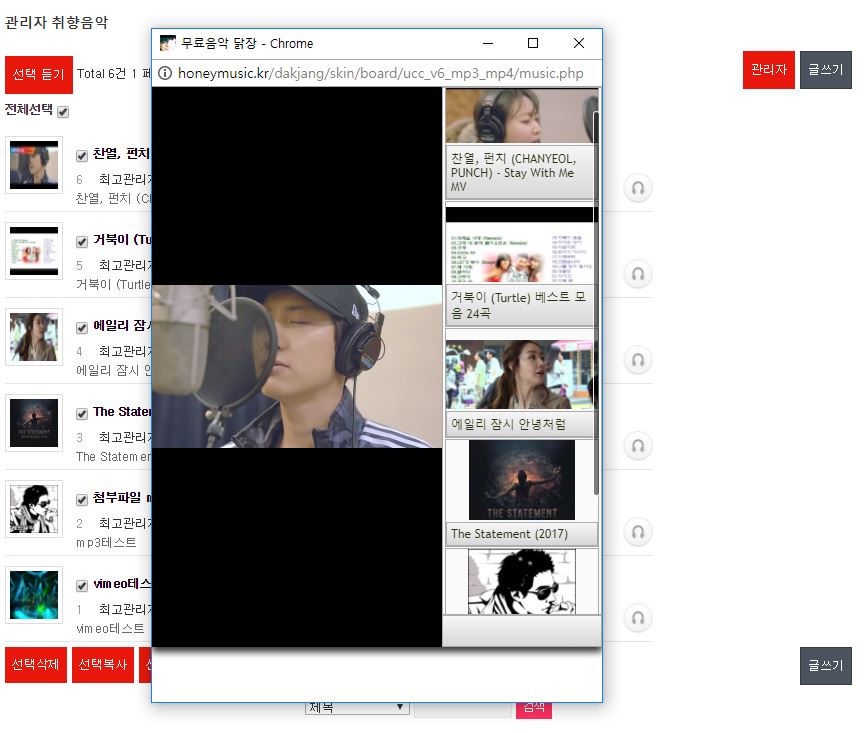Click the popup window's title bar favicon
This screenshot has height=733, width=868.
click(168, 43)
